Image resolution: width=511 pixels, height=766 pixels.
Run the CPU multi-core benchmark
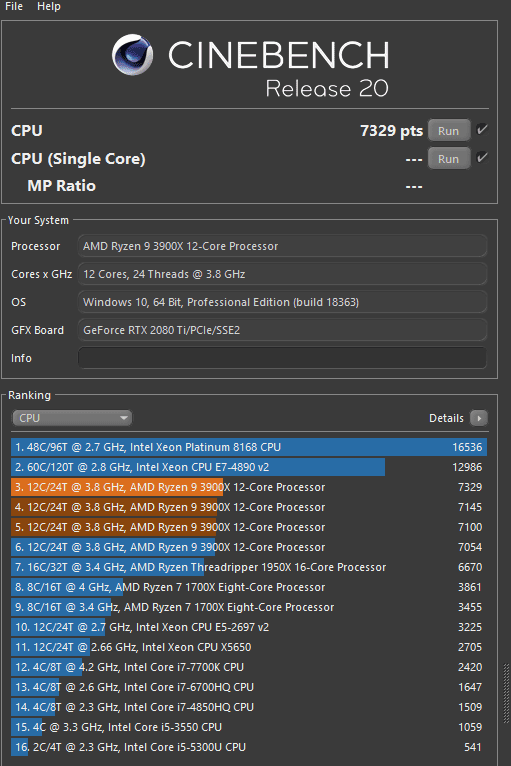point(449,130)
